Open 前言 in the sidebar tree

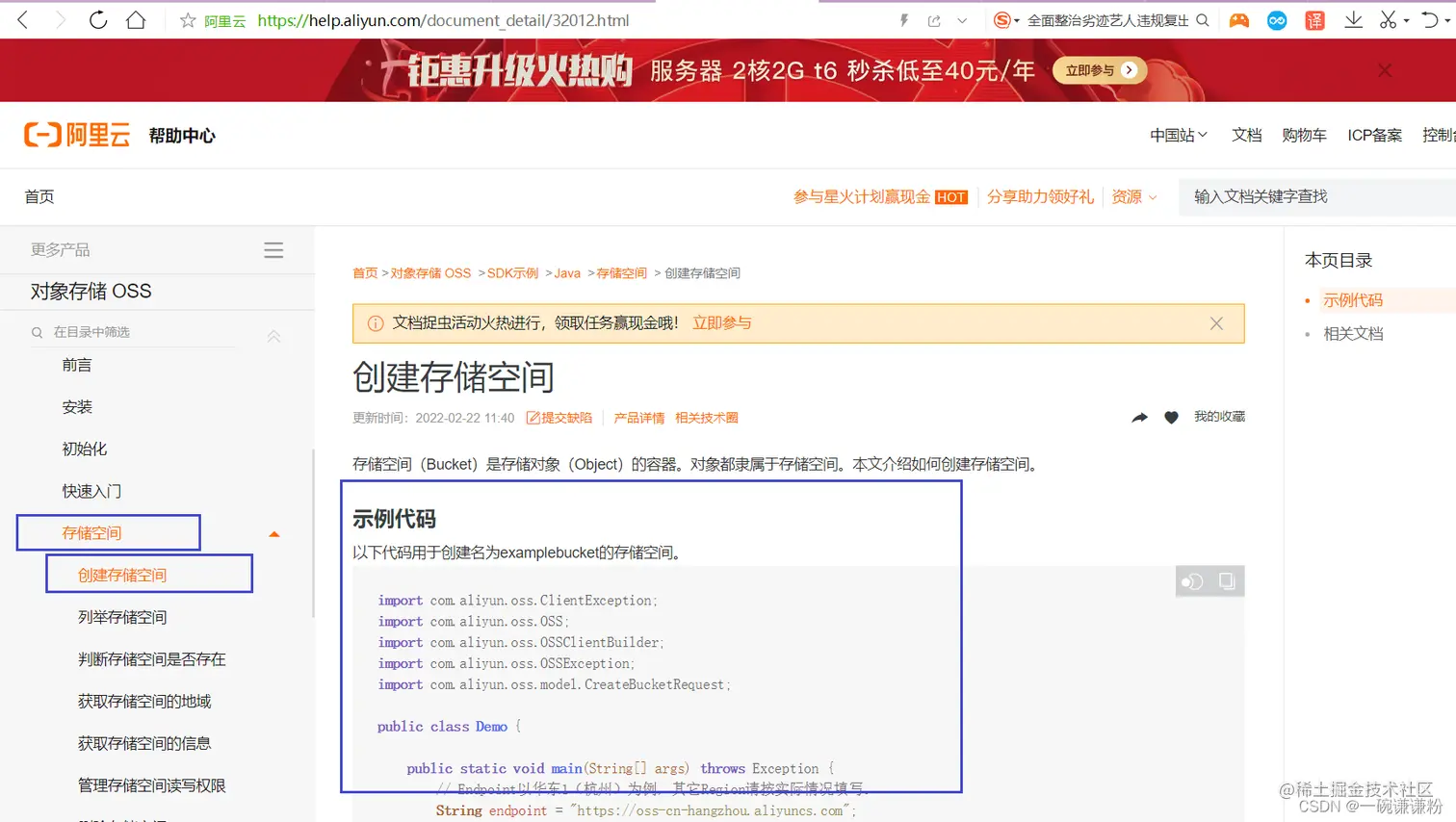(x=77, y=365)
